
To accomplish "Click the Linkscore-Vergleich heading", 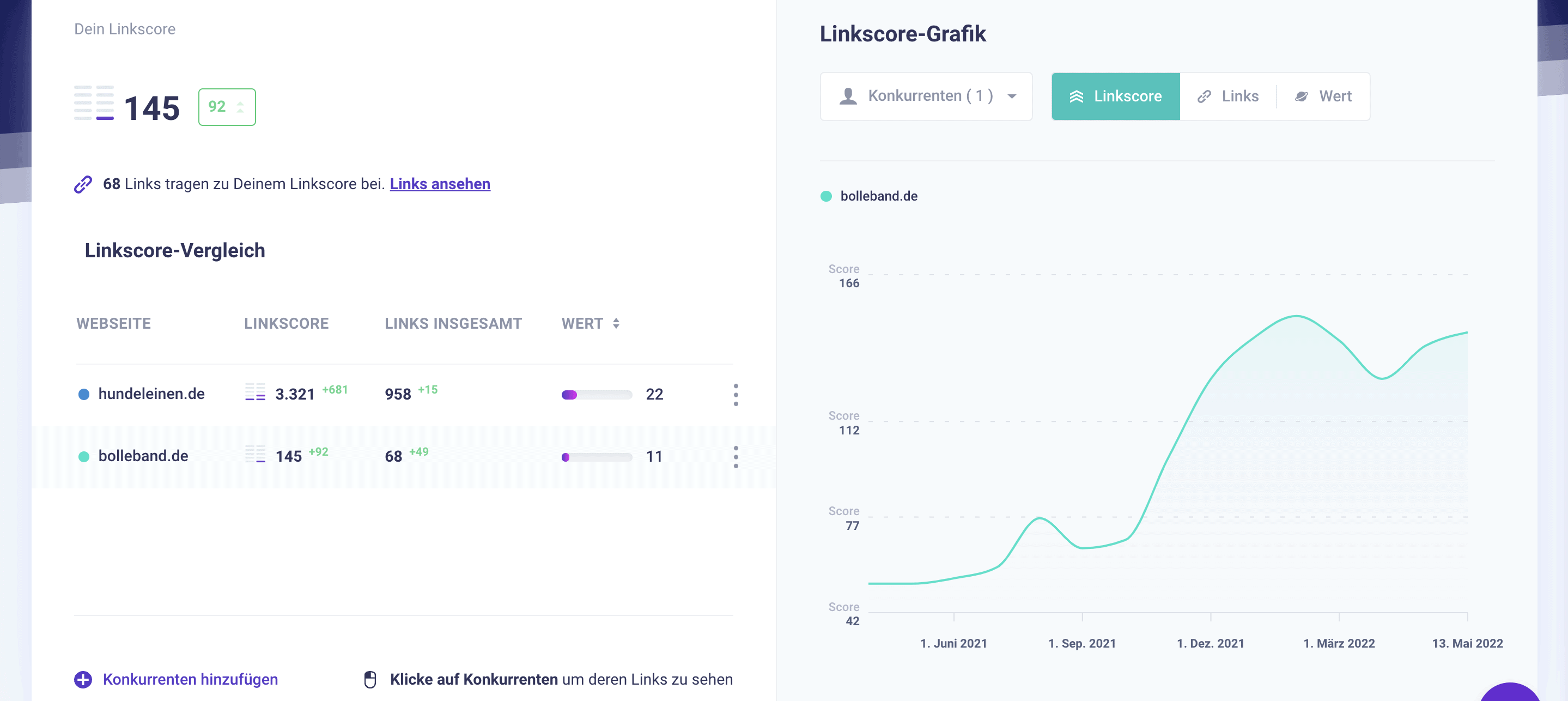I will pyautogui.click(x=175, y=250).
